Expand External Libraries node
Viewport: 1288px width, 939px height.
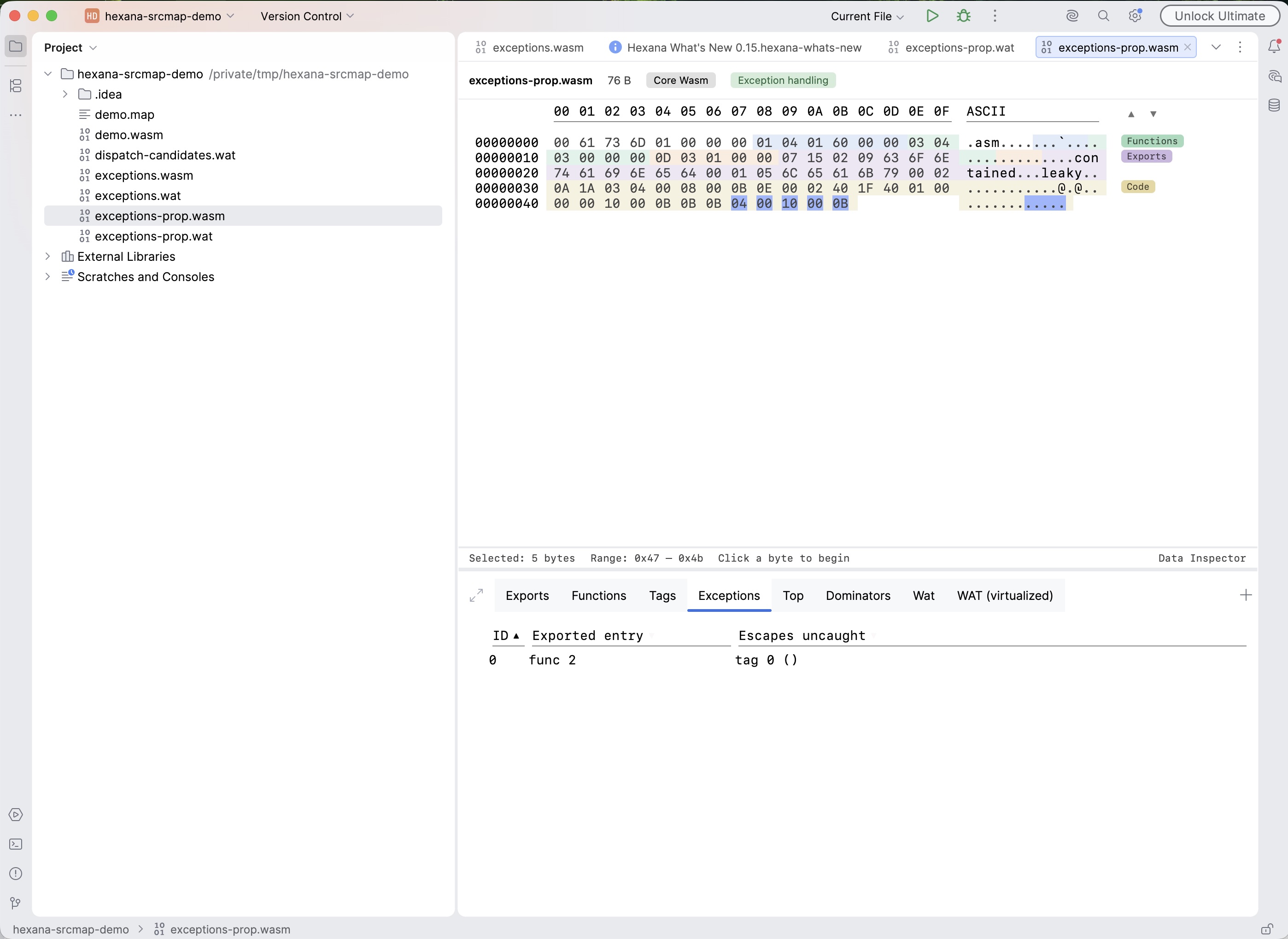48,256
